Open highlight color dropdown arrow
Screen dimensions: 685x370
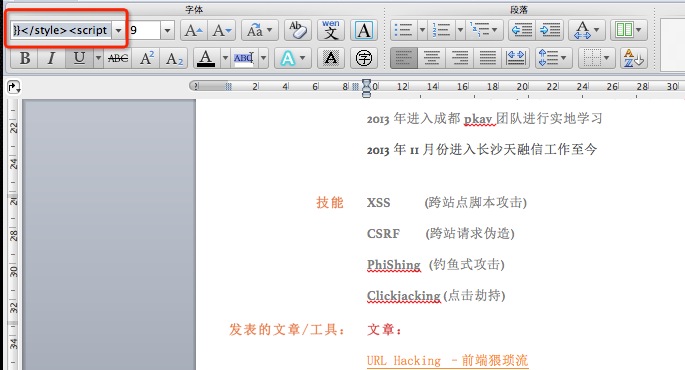pos(263,58)
